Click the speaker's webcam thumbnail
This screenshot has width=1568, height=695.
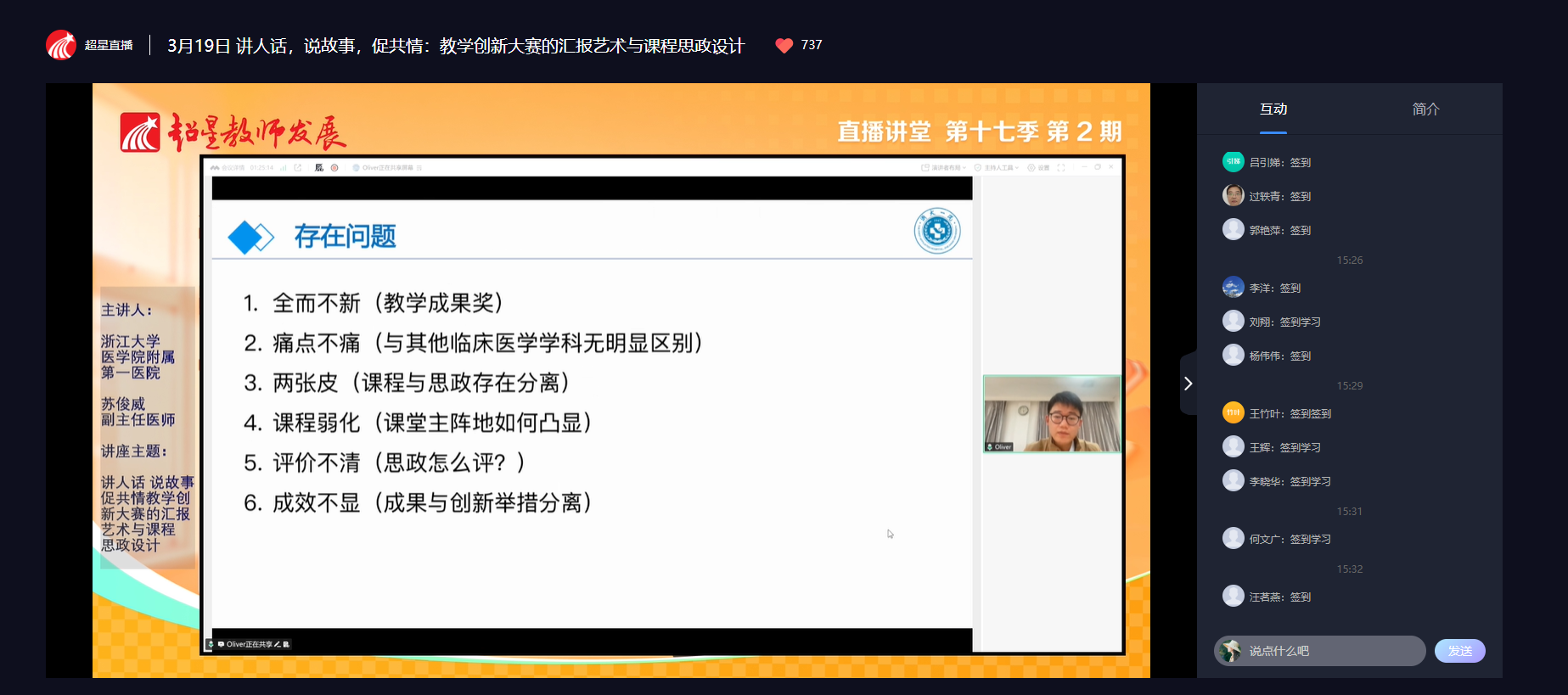[1052, 413]
